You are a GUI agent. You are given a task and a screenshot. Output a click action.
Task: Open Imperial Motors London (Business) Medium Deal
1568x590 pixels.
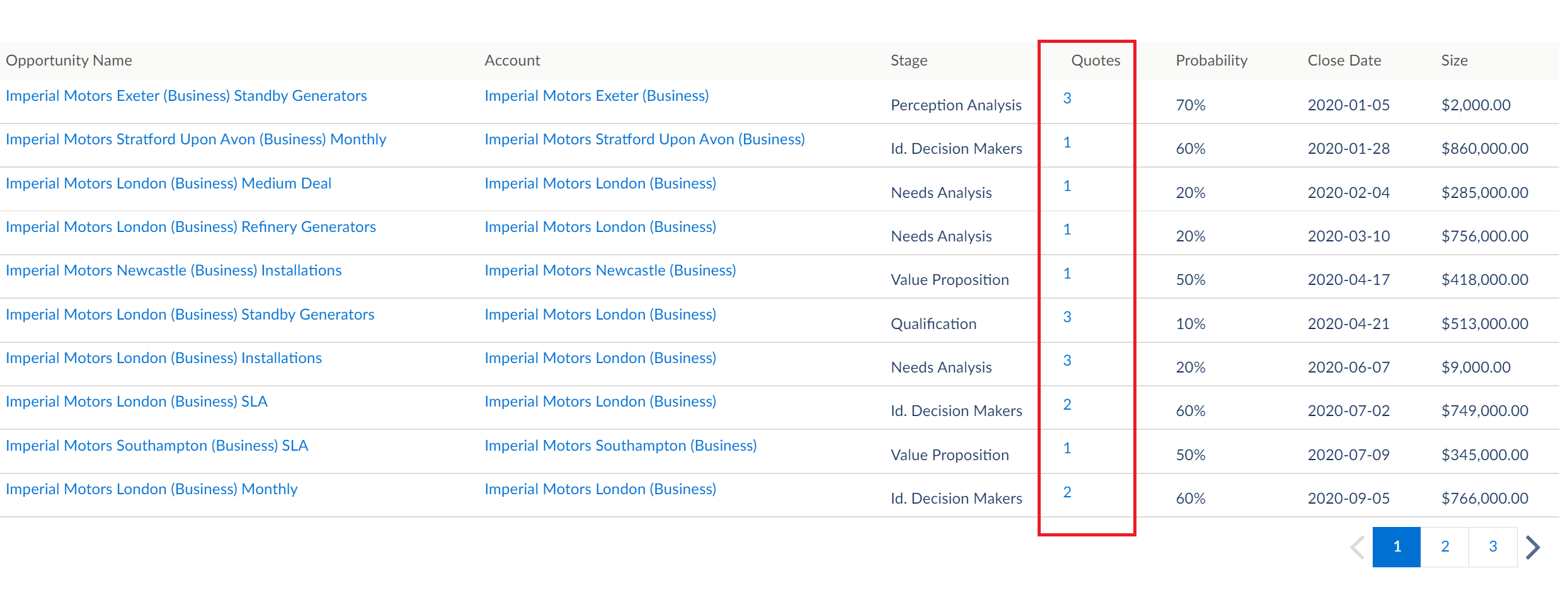coord(168,183)
